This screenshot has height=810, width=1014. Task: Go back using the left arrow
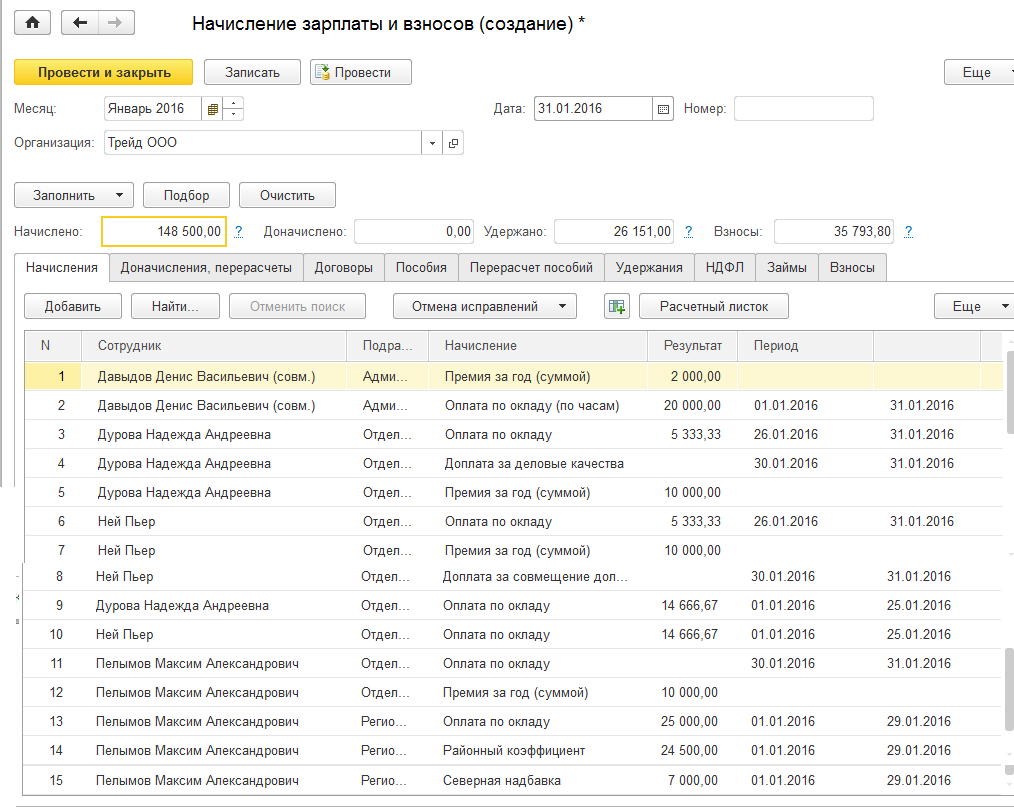[82, 23]
